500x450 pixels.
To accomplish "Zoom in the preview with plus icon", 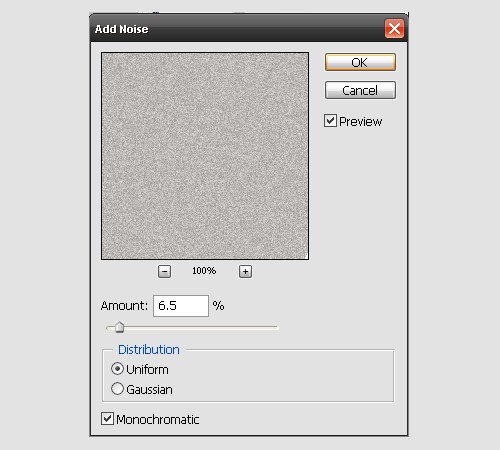I will pyautogui.click(x=245, y=271).
